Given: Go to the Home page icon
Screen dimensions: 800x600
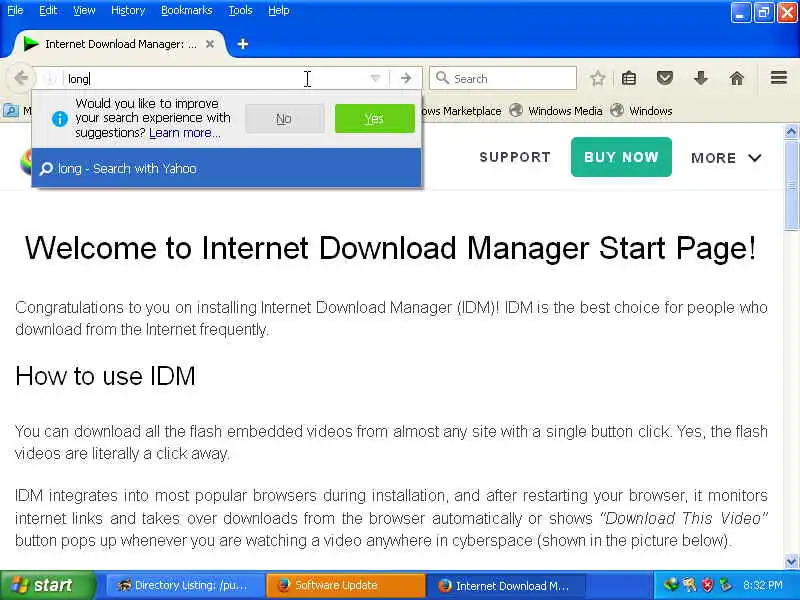Looking at the screenshot, I should [736, 78].
